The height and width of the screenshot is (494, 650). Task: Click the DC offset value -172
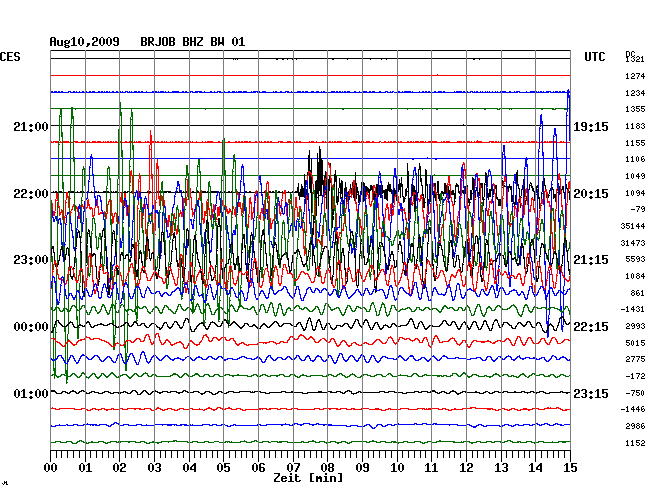(x=635, y=376)
